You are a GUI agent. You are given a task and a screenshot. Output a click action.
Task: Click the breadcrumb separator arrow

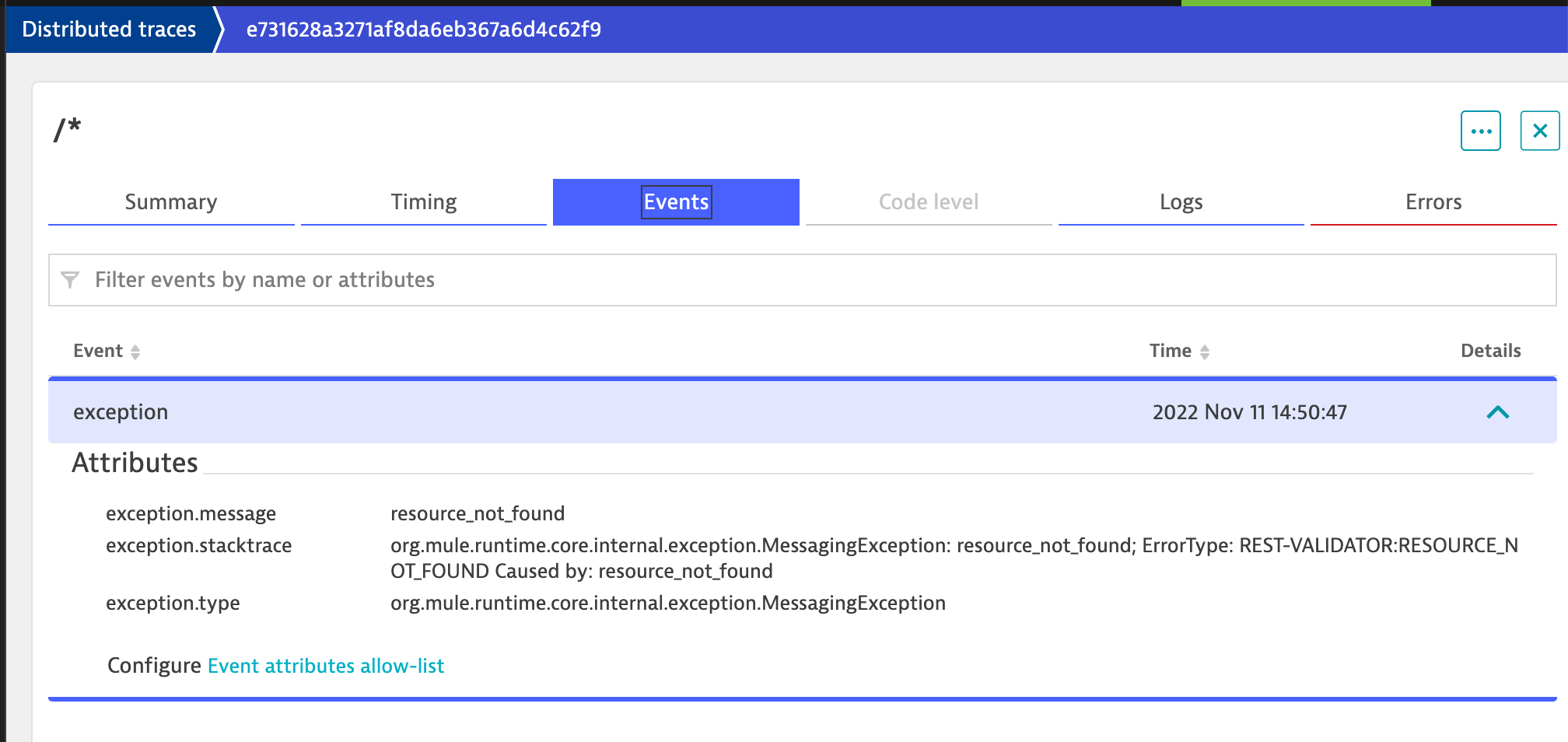click(223, 29)
